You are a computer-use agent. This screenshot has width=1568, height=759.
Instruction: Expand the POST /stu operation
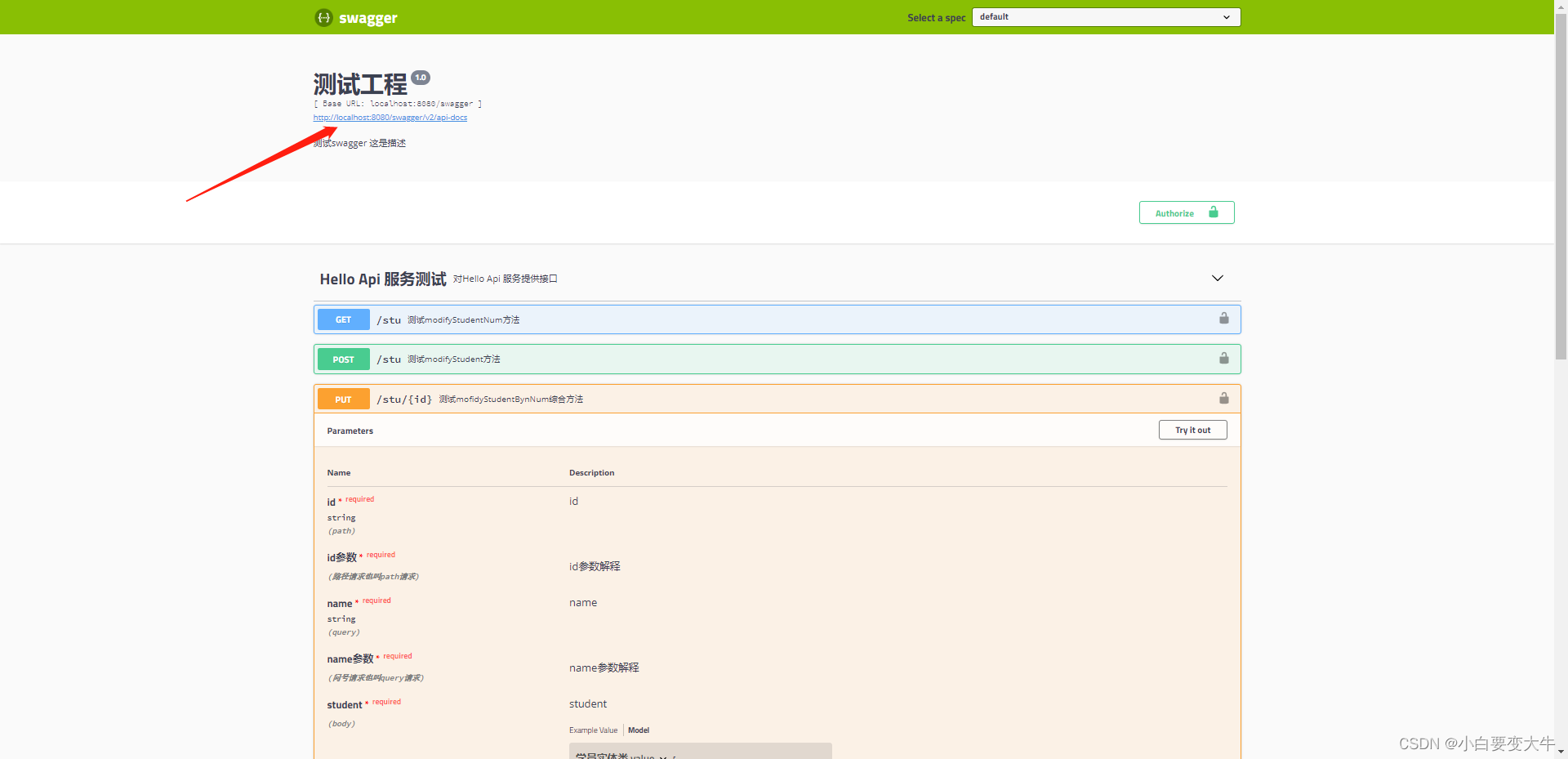(777, 359)
